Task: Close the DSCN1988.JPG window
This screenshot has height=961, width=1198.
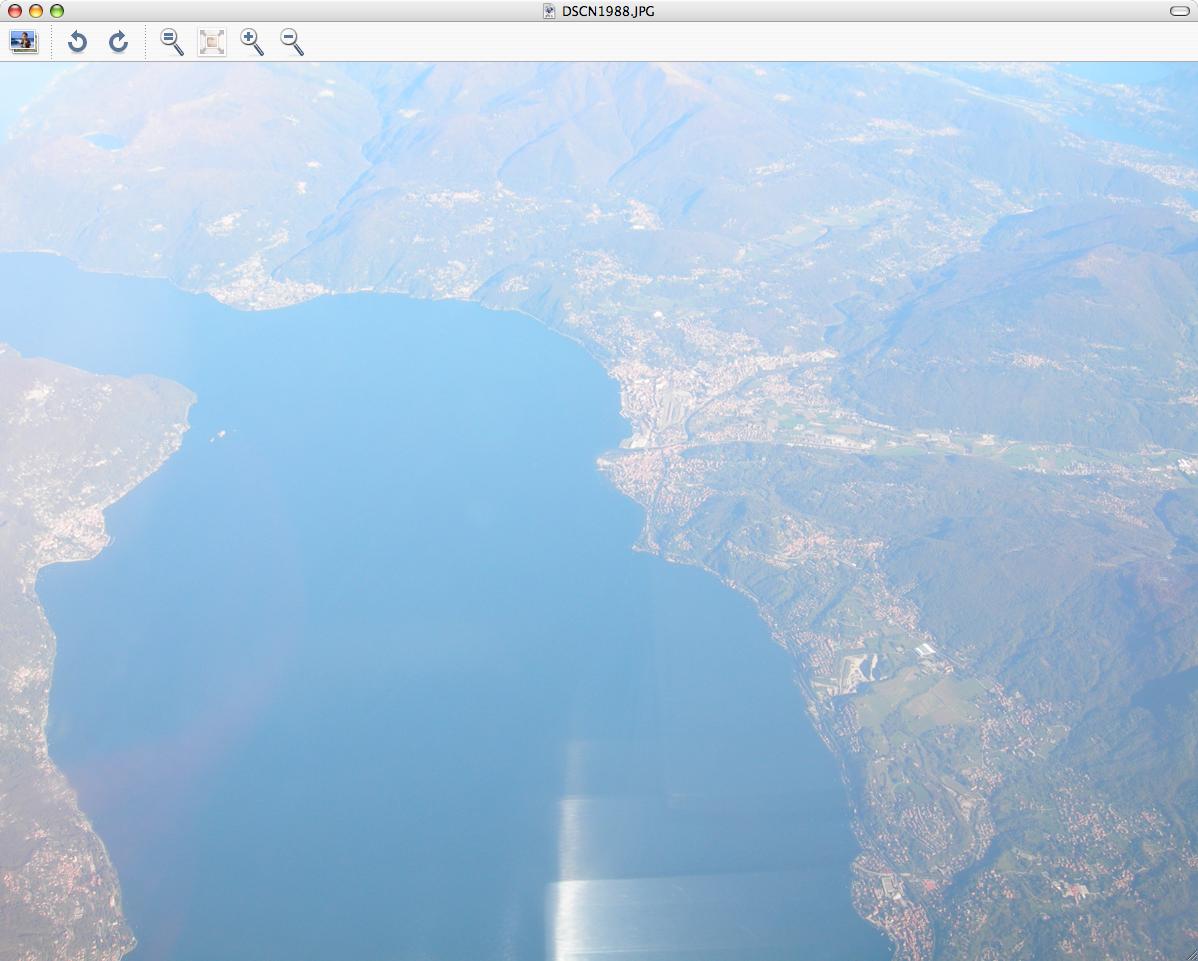Action: click(x=15, y=11)
